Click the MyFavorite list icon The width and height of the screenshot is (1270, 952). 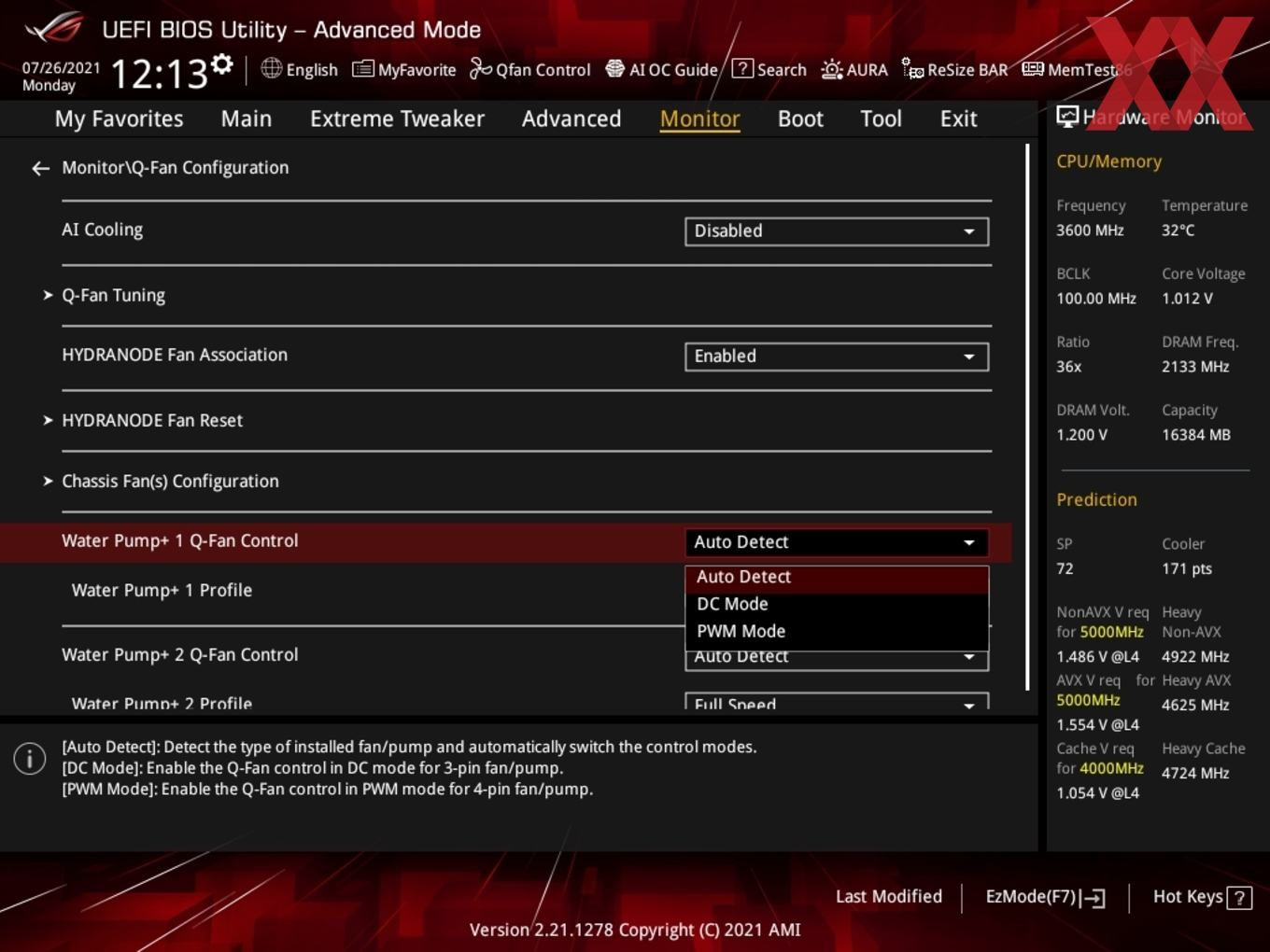point(363,69)
